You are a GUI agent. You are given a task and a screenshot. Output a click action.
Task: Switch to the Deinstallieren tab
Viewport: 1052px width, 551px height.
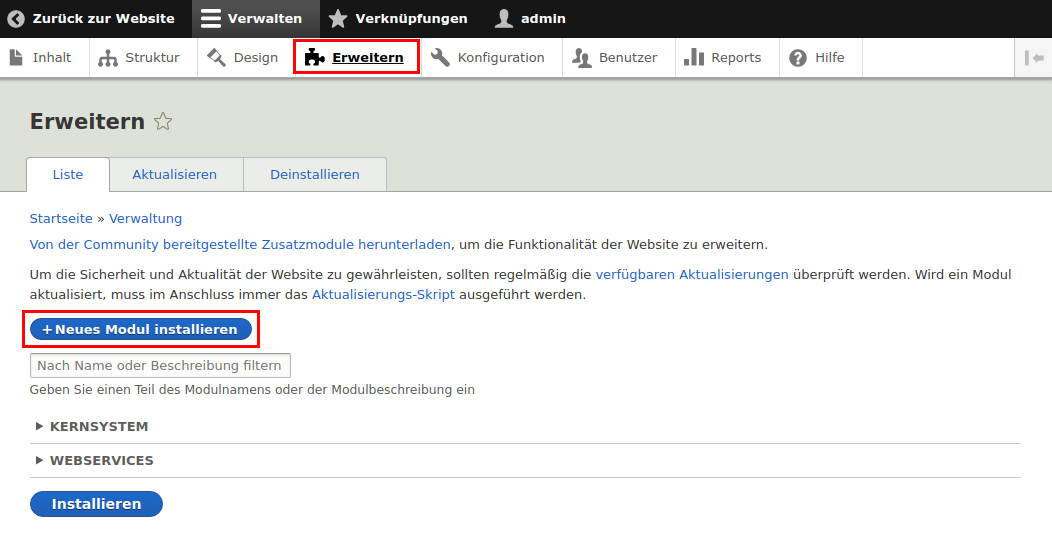tap(315, 175)
